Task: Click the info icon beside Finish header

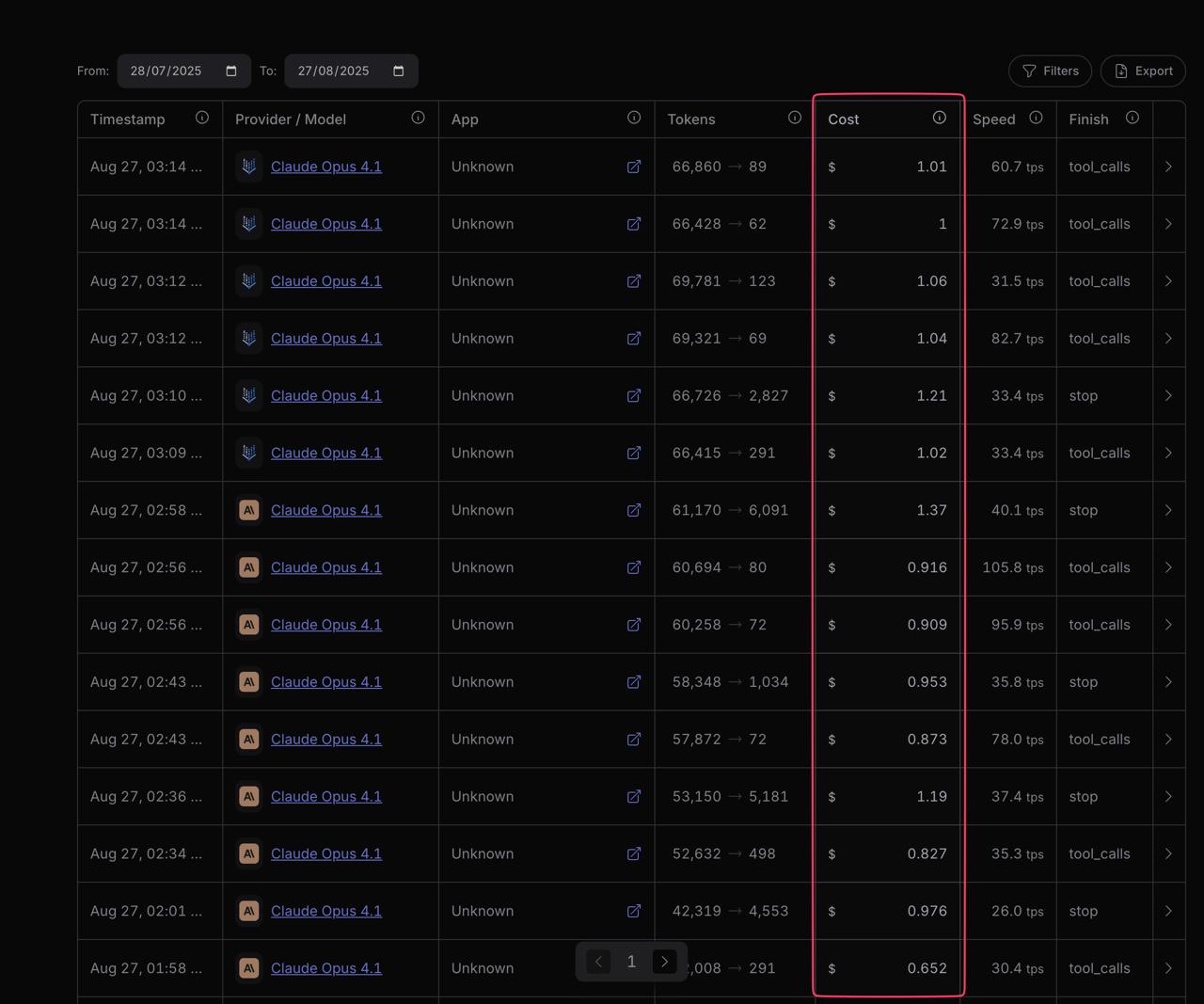Action: pos(1133,118)
